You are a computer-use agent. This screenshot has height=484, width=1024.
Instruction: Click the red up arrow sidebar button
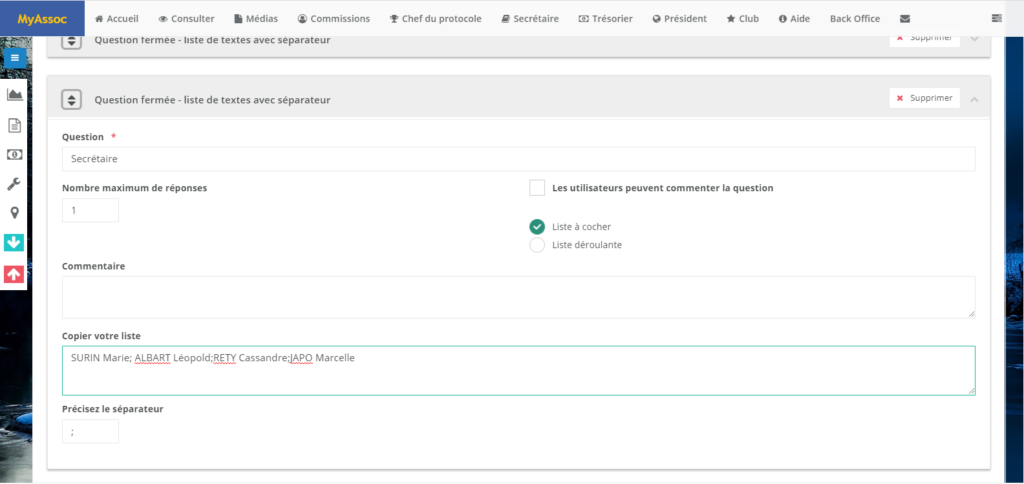pos(14,273)
